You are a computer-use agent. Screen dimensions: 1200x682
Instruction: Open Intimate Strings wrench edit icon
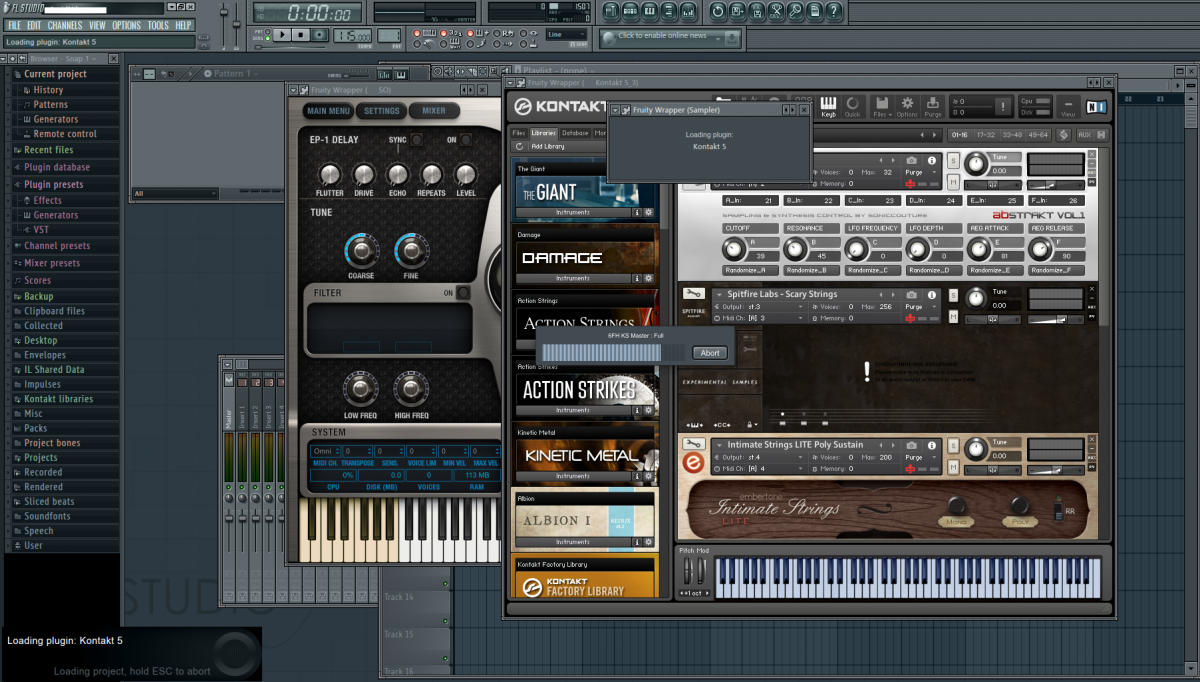(x=694, y=444)
